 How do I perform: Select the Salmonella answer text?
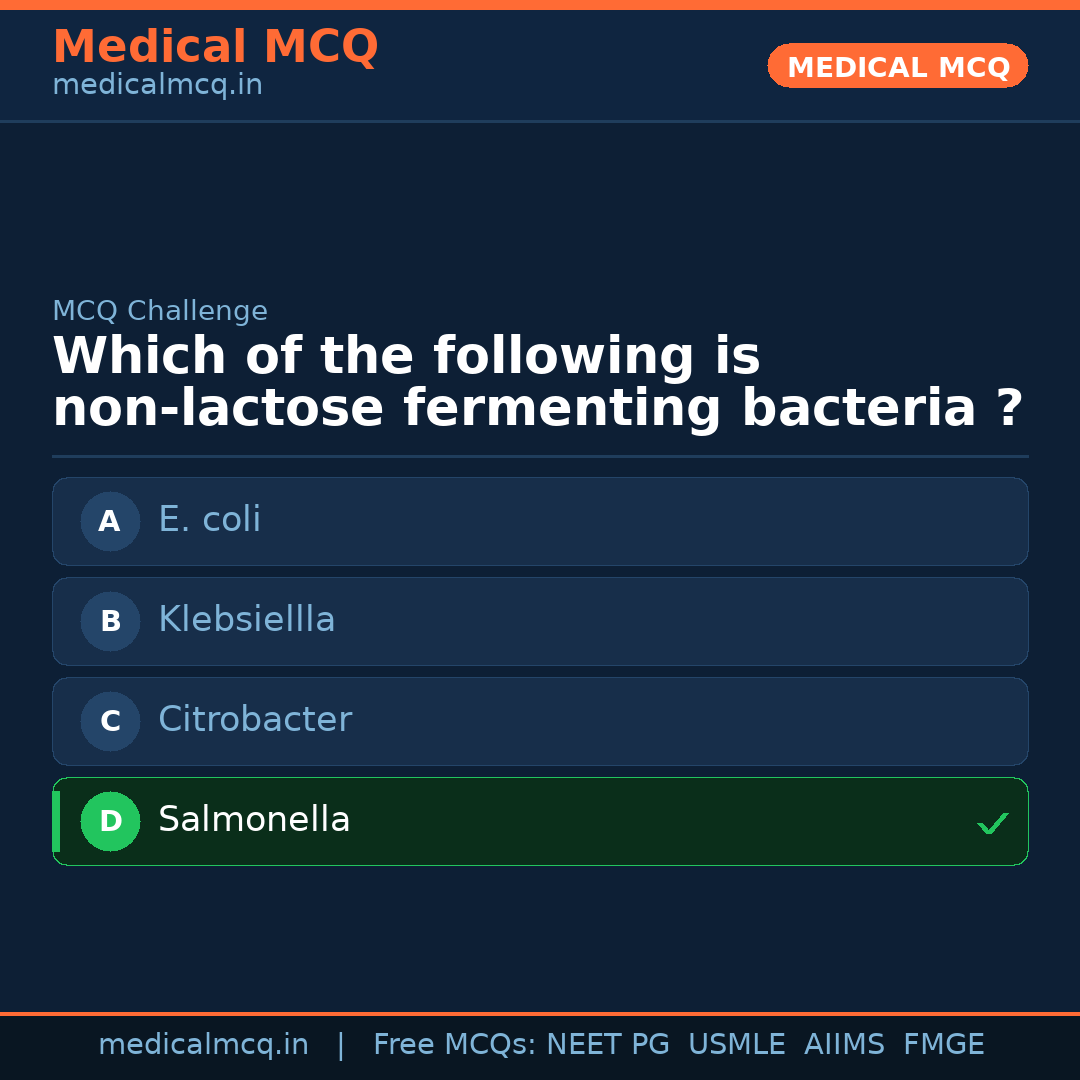click(254, 820)
